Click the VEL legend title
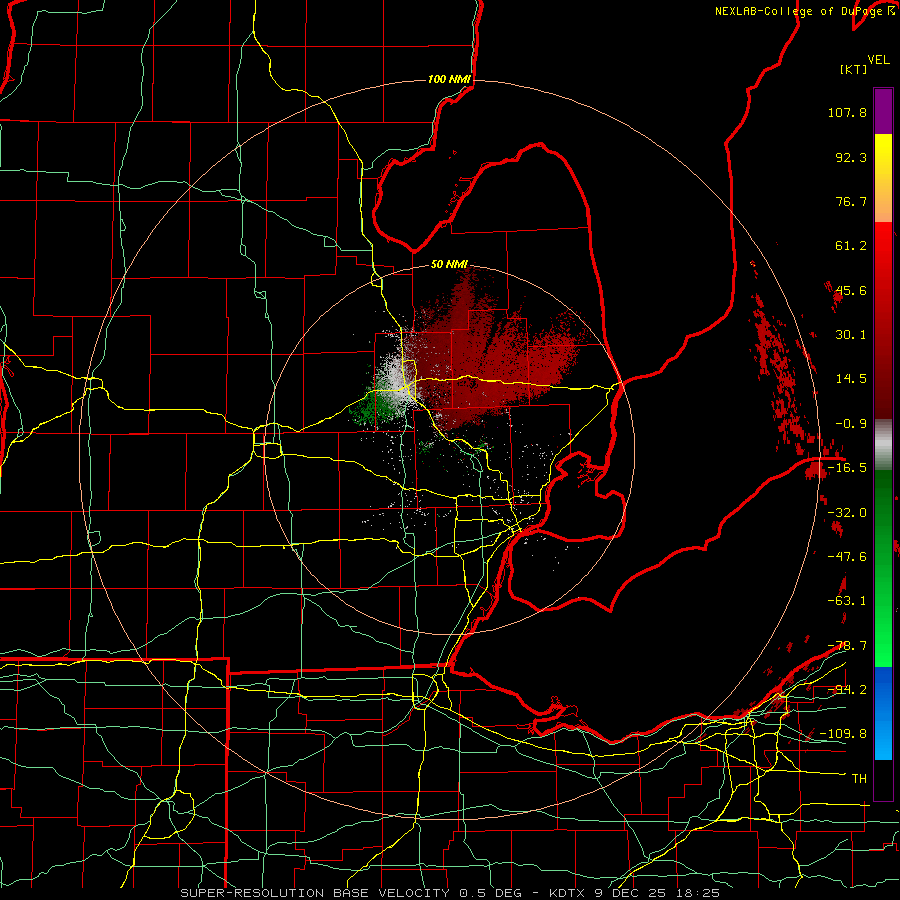This screenshot has height=900, width=900. (x=879, y=60)
